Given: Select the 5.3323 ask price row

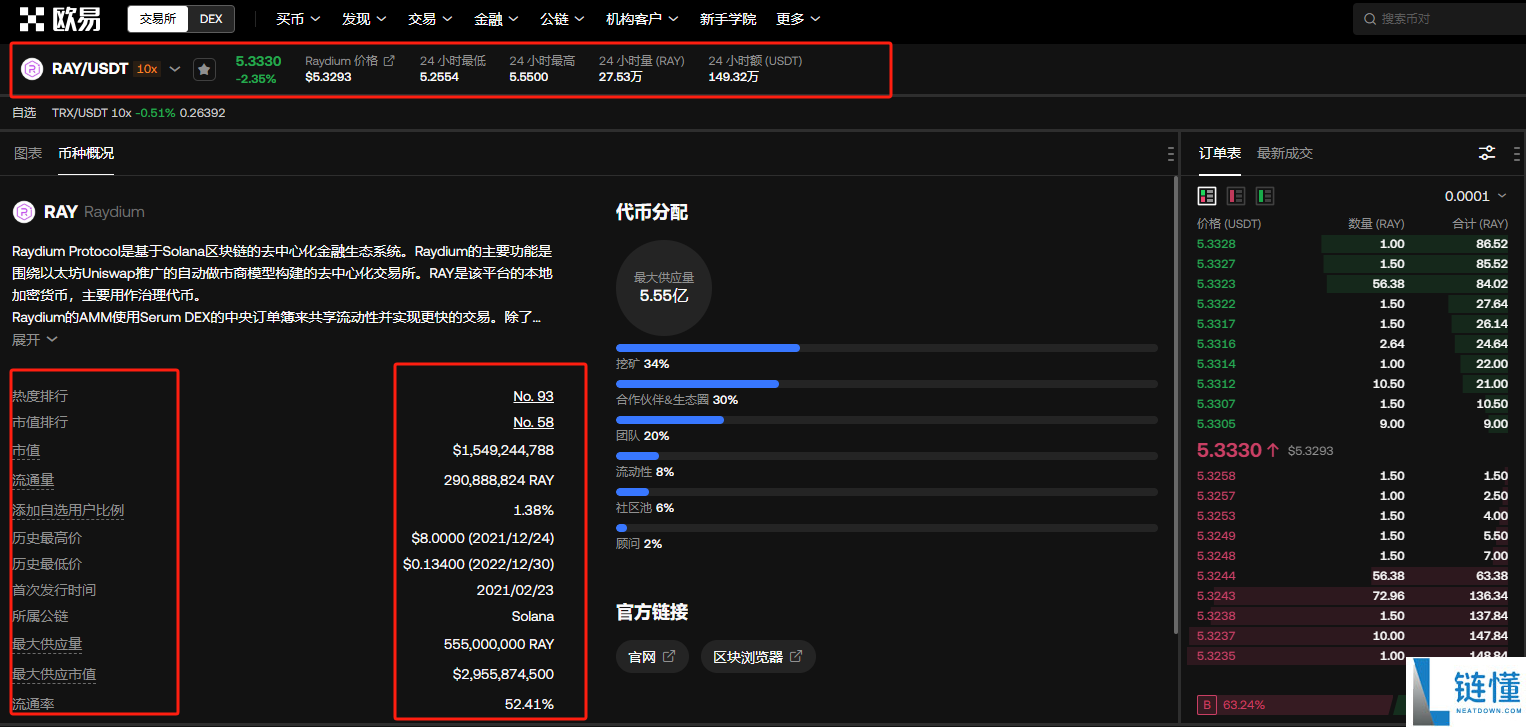Looking at the screenshot, I should click(x=1352, y=284).
